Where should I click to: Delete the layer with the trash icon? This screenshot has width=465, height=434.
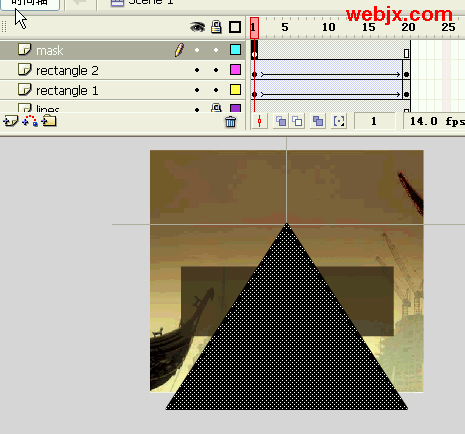[230, 122]
